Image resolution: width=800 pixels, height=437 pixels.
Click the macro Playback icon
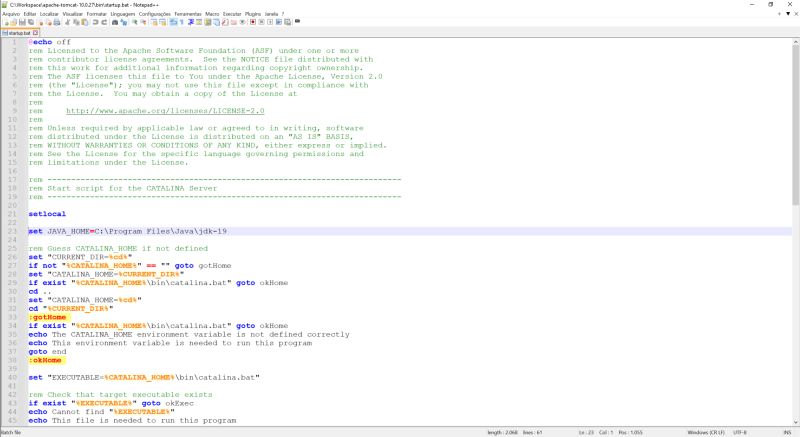[x=270, y=22]
